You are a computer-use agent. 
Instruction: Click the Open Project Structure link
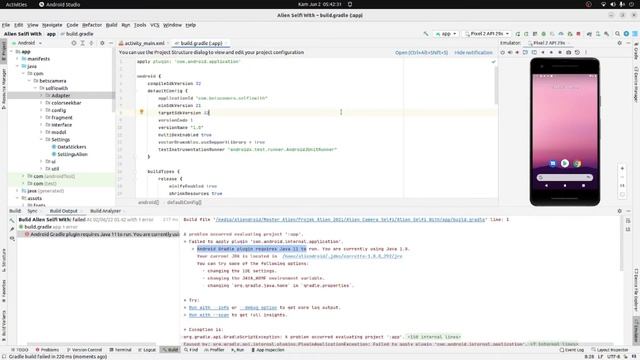pos(421,53)
